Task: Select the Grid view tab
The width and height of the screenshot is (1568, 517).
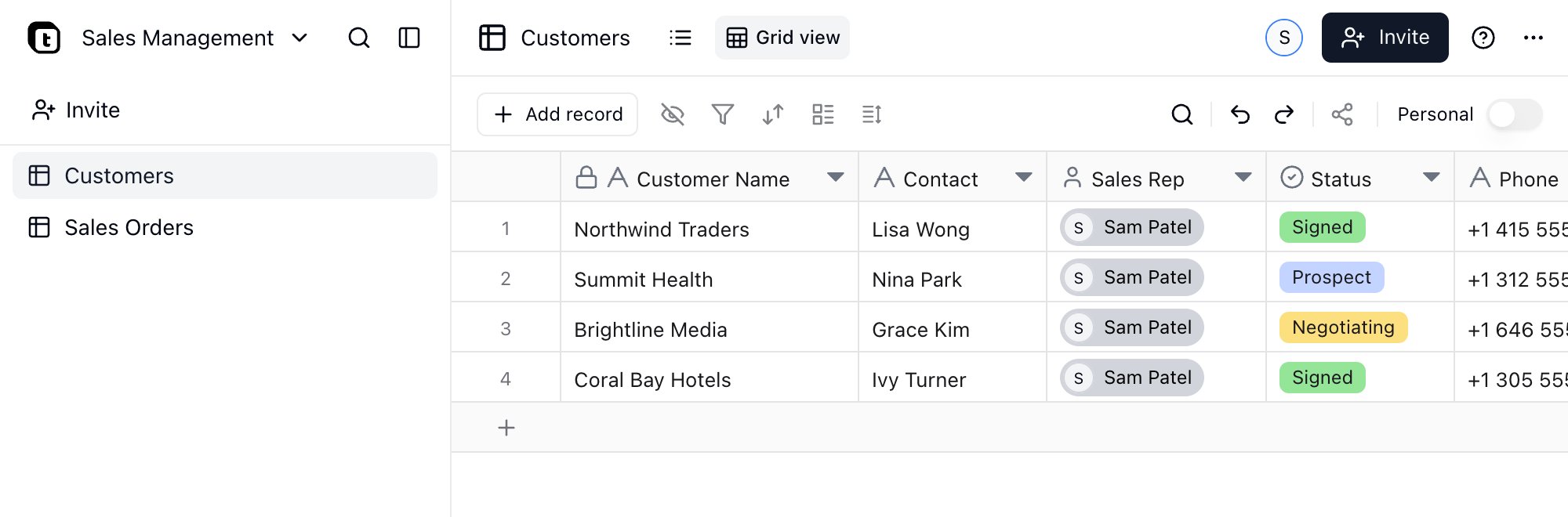Action: (x=782, y=38)
